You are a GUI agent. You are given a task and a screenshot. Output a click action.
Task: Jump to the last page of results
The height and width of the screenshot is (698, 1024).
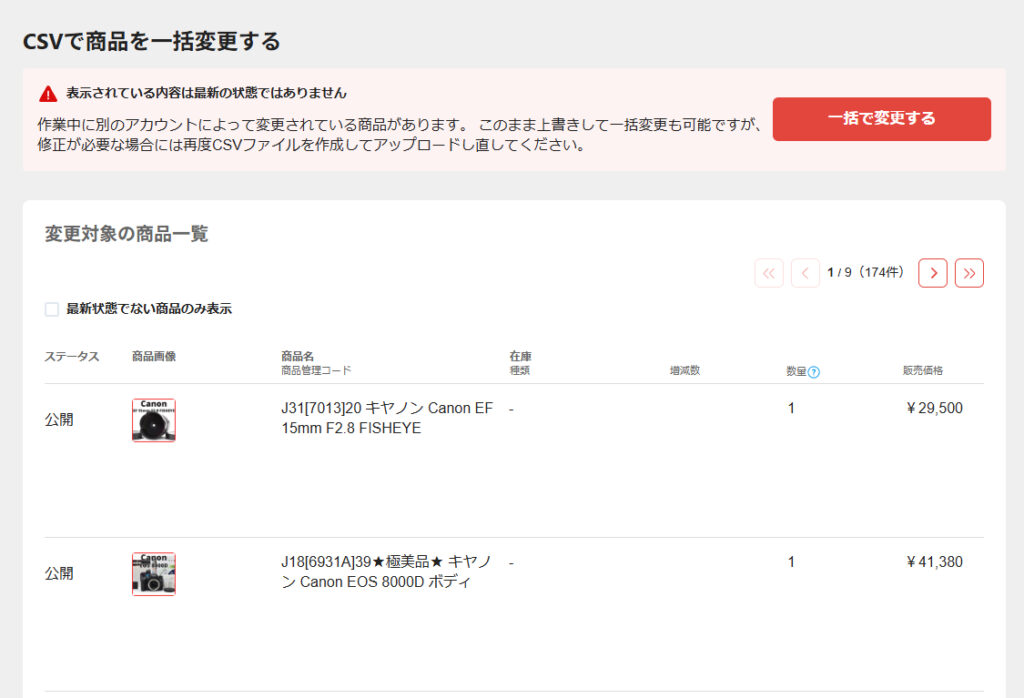(x=969, y=273)
